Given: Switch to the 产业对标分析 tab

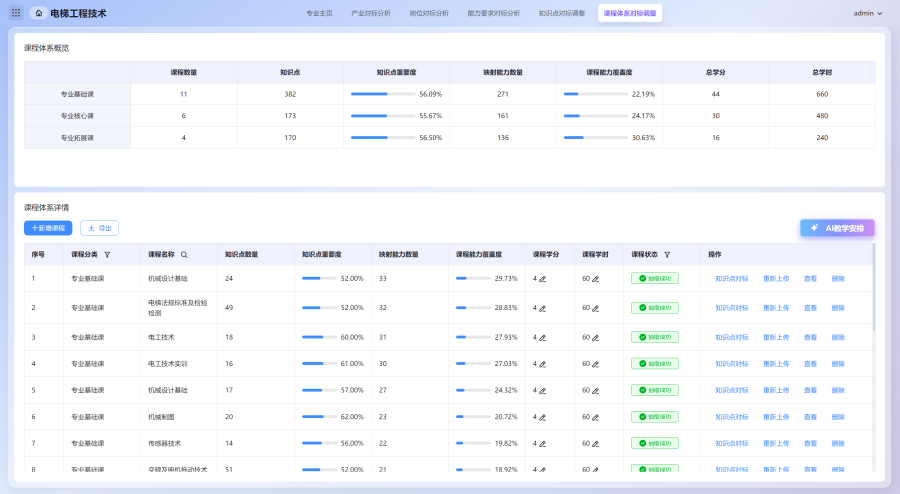Looking at the screenshot, I should (x=371, y=13).
